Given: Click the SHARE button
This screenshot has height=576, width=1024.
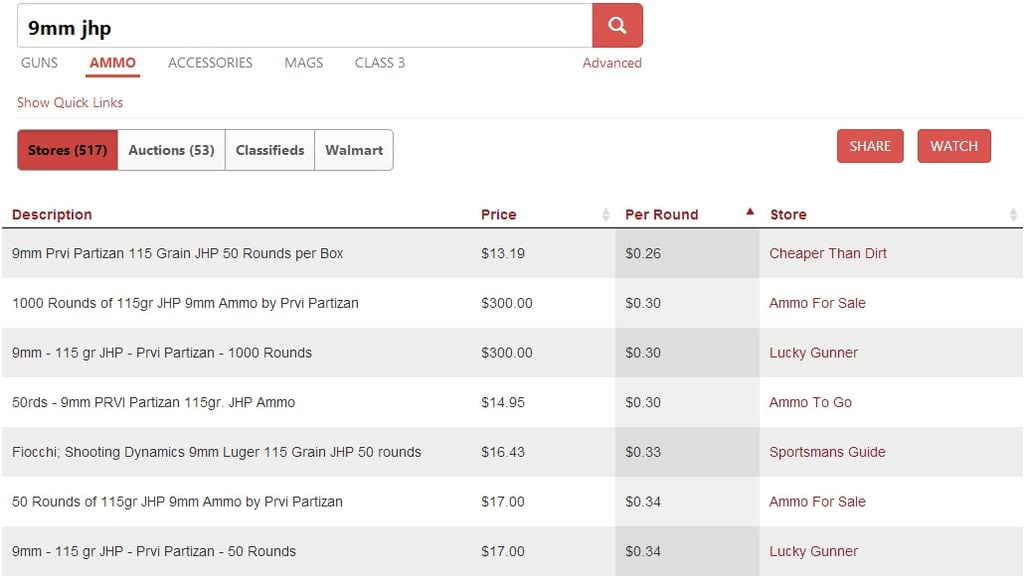Looking at the screenshot, I should (870, 146).
